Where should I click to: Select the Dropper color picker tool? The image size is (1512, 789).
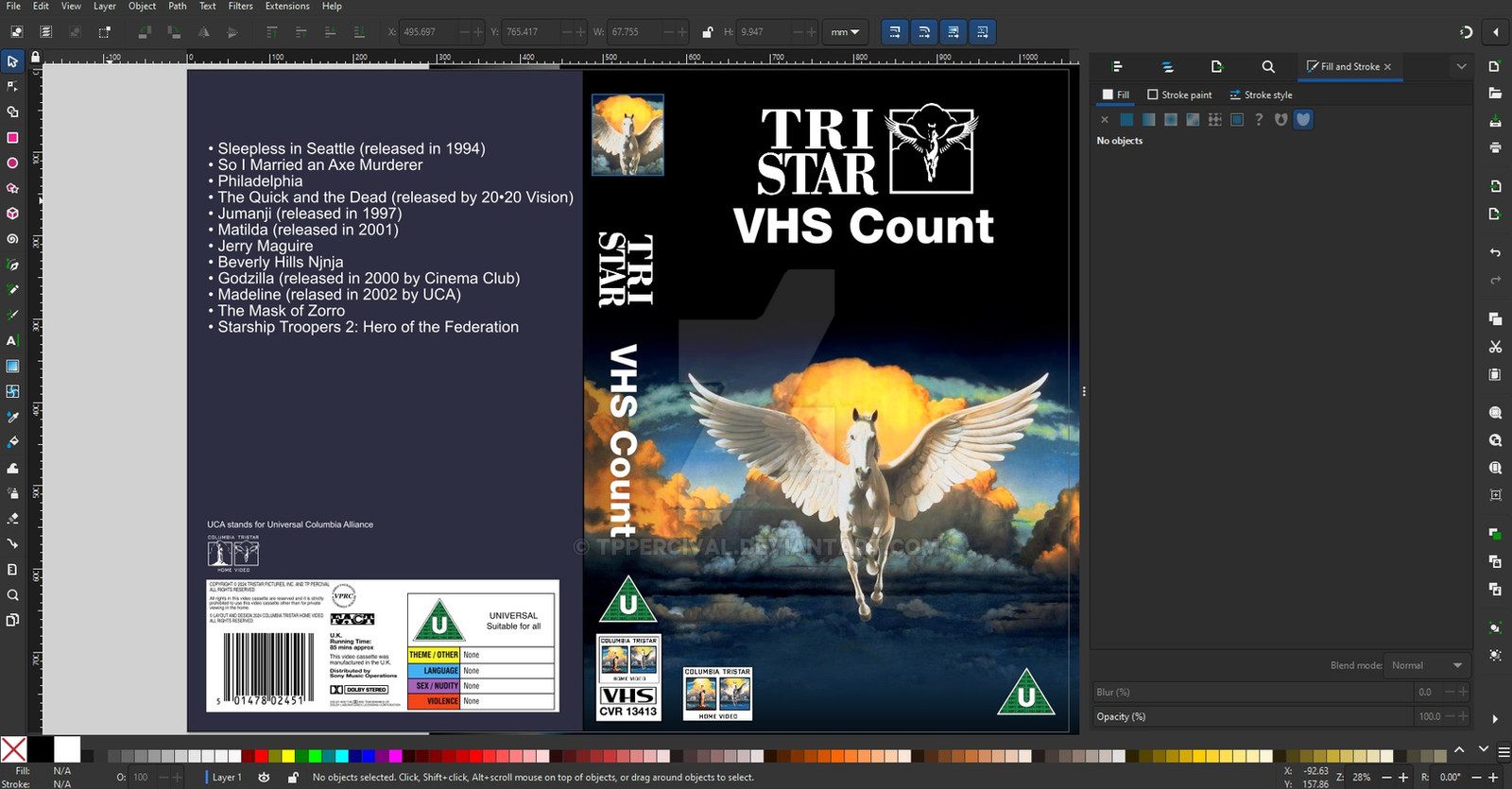point(12,417)
